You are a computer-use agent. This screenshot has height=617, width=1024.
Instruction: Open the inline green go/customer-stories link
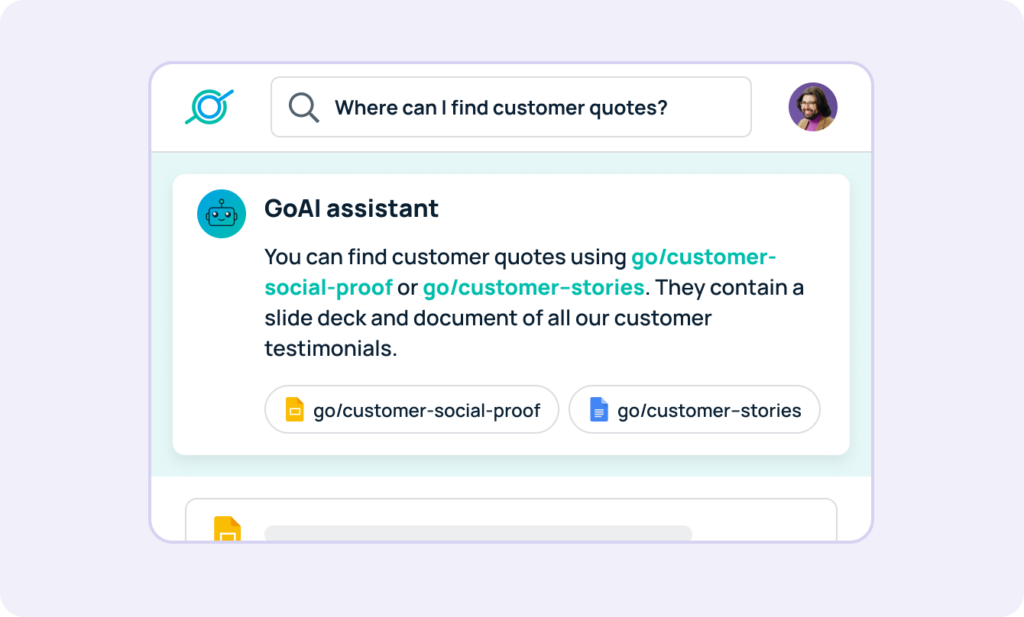point(534,287)
